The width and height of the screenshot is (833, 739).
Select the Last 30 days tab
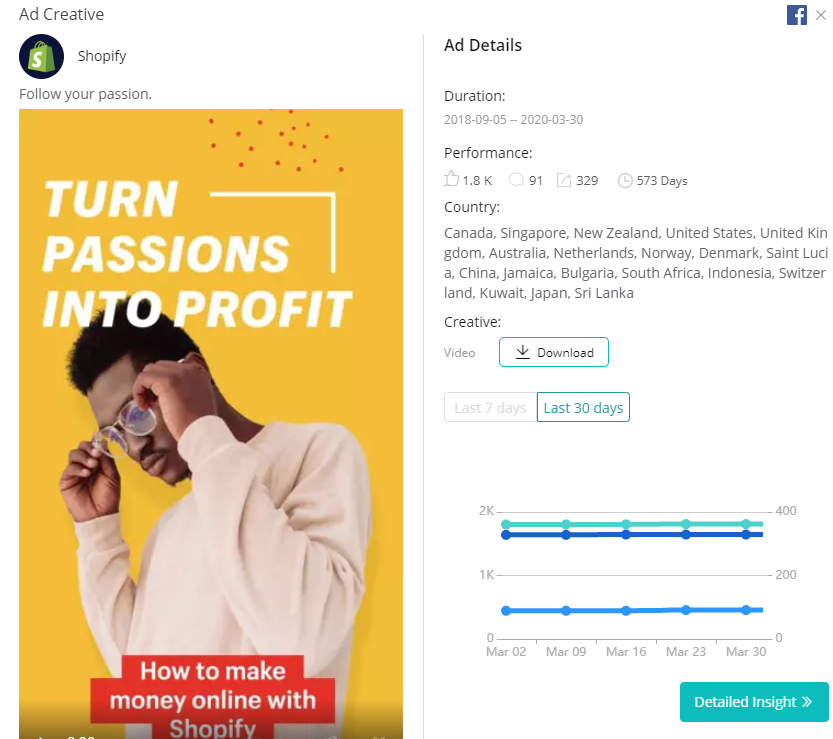[x=583, y=407]
